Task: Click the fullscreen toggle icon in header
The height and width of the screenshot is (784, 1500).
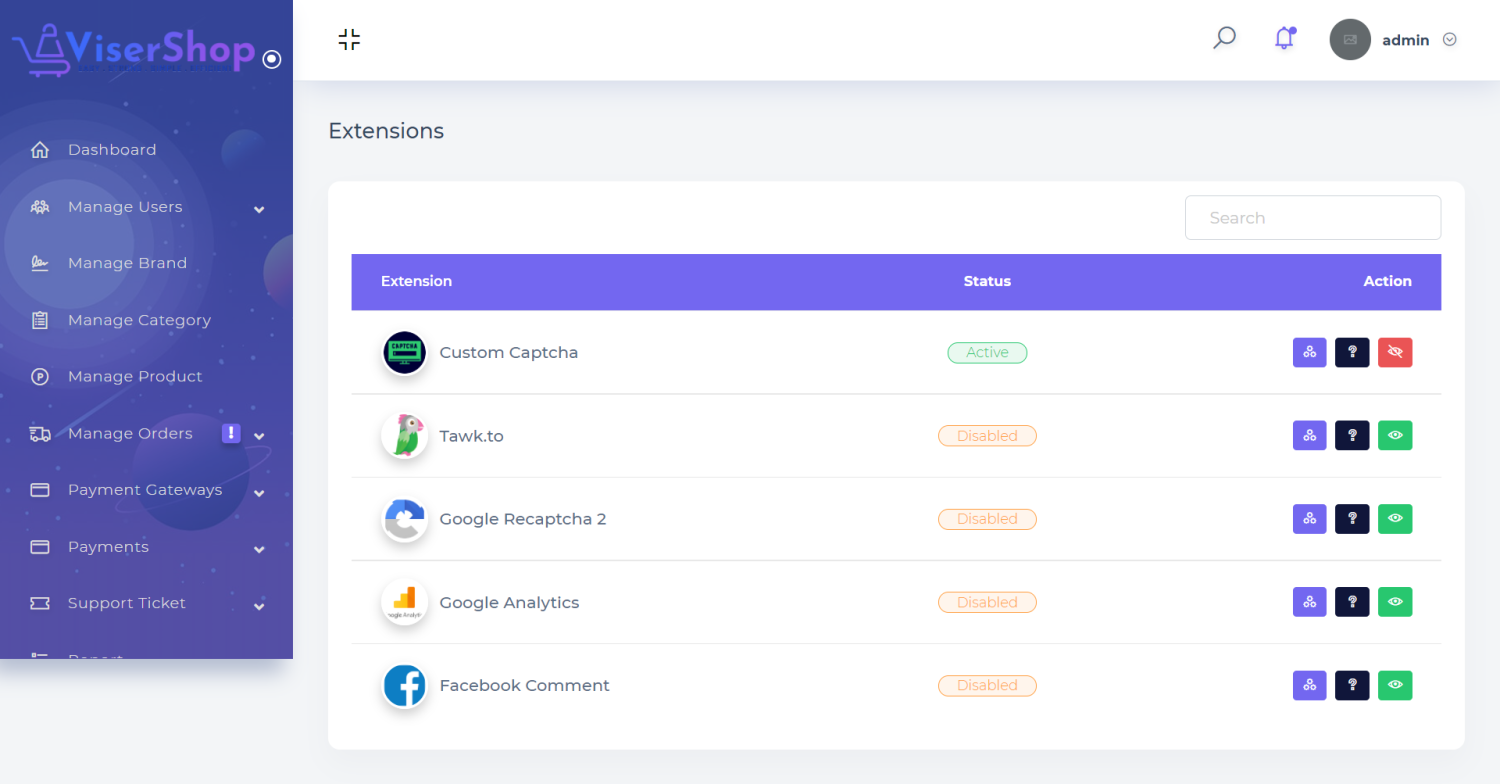Action: [349, 40]
